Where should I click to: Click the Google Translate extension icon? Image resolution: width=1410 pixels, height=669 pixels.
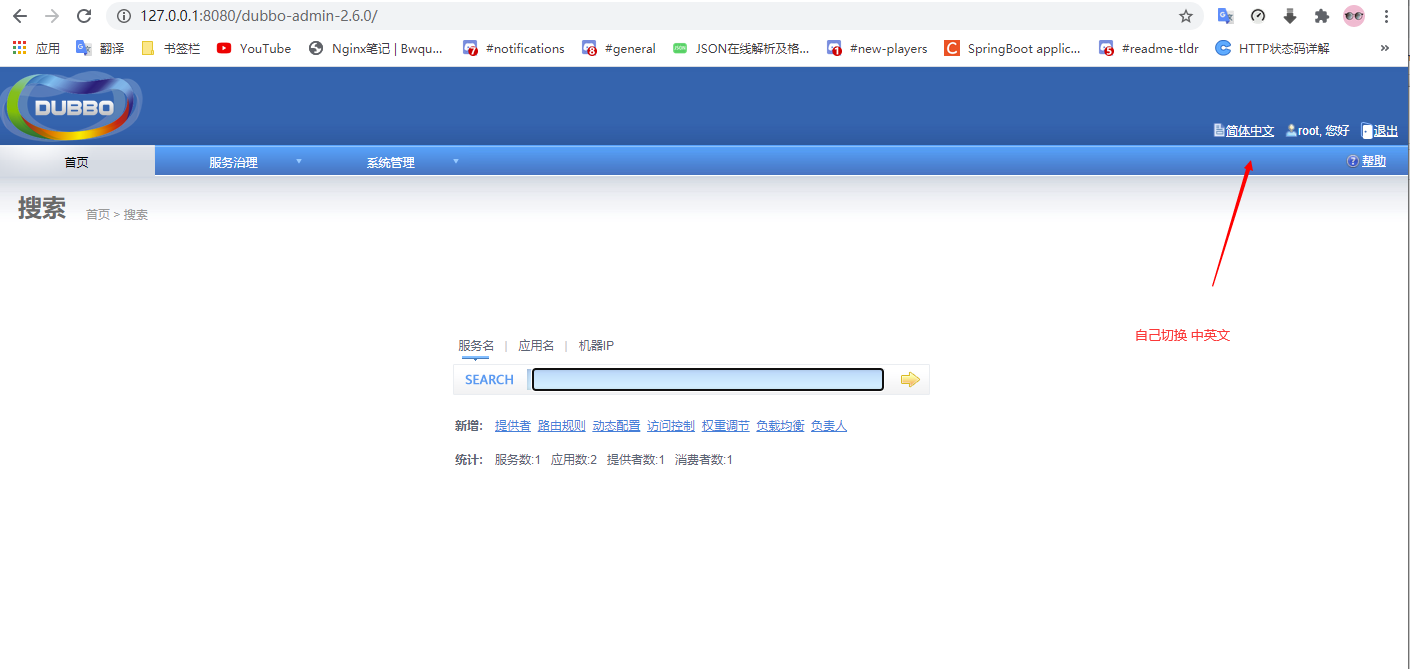[1225, 16]
